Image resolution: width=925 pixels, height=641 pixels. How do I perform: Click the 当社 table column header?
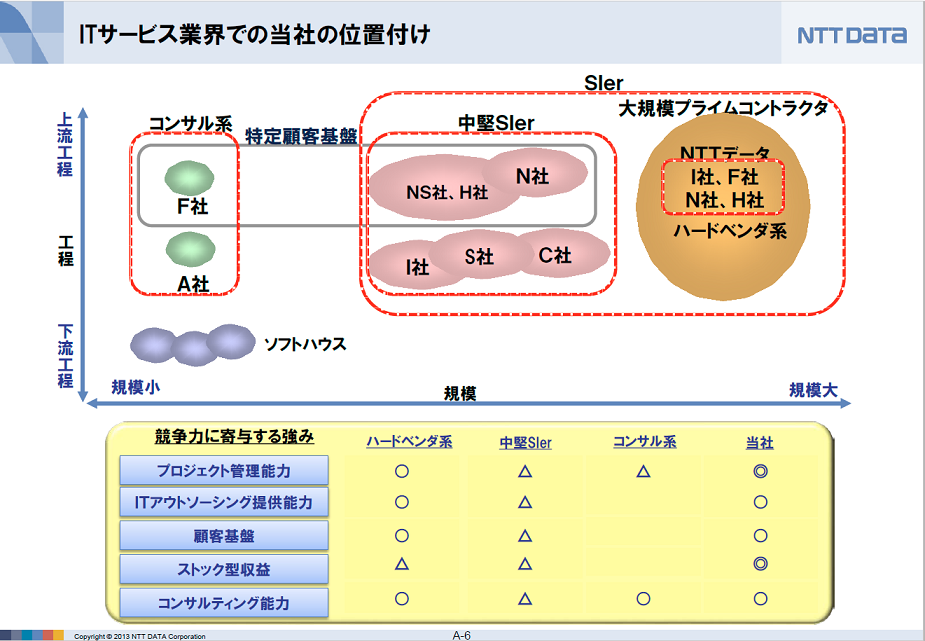pos(760,443)
